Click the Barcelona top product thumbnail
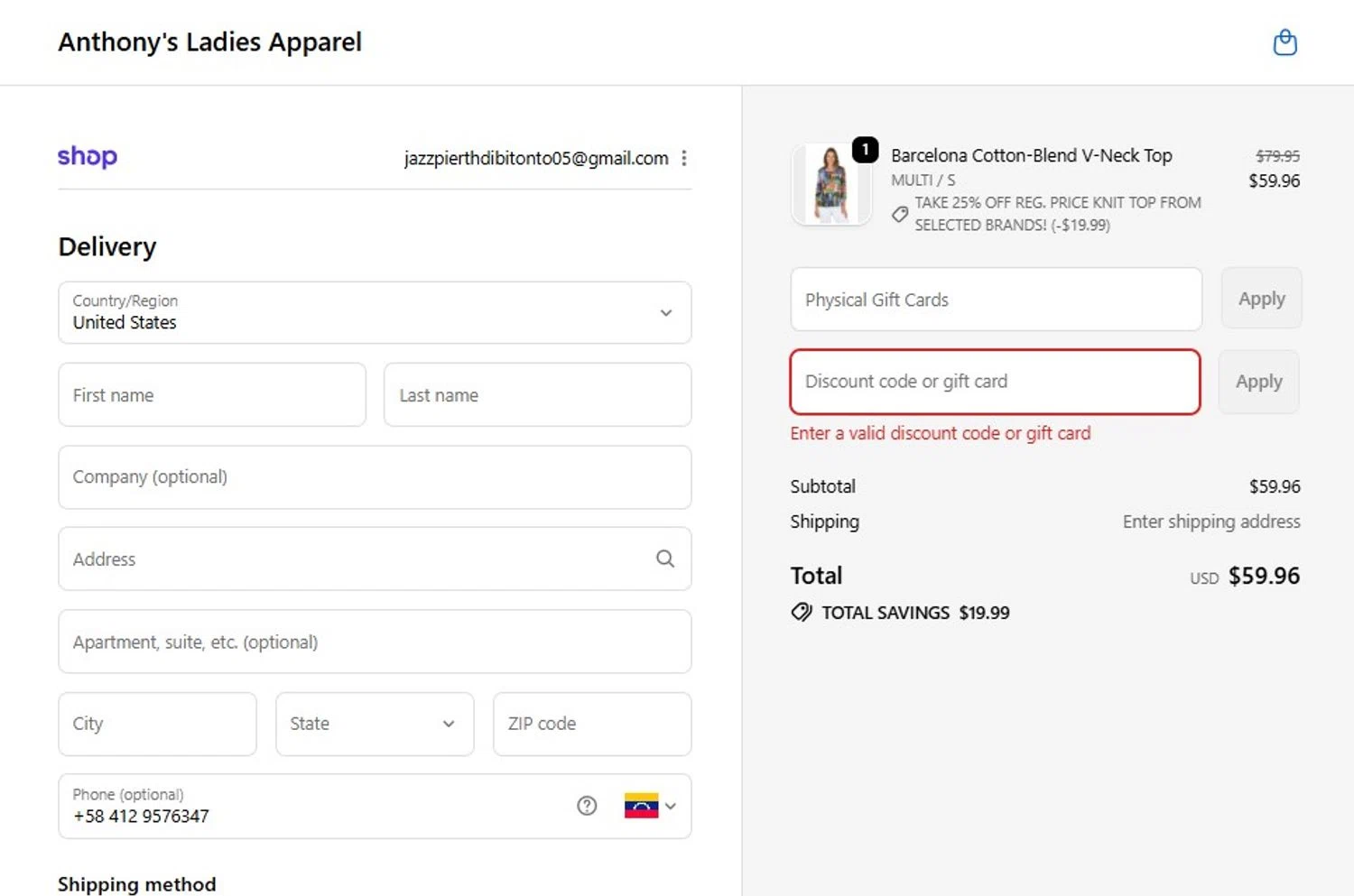Image resolution: width=1354 pixels, height=896 pixels. (830, 184)
